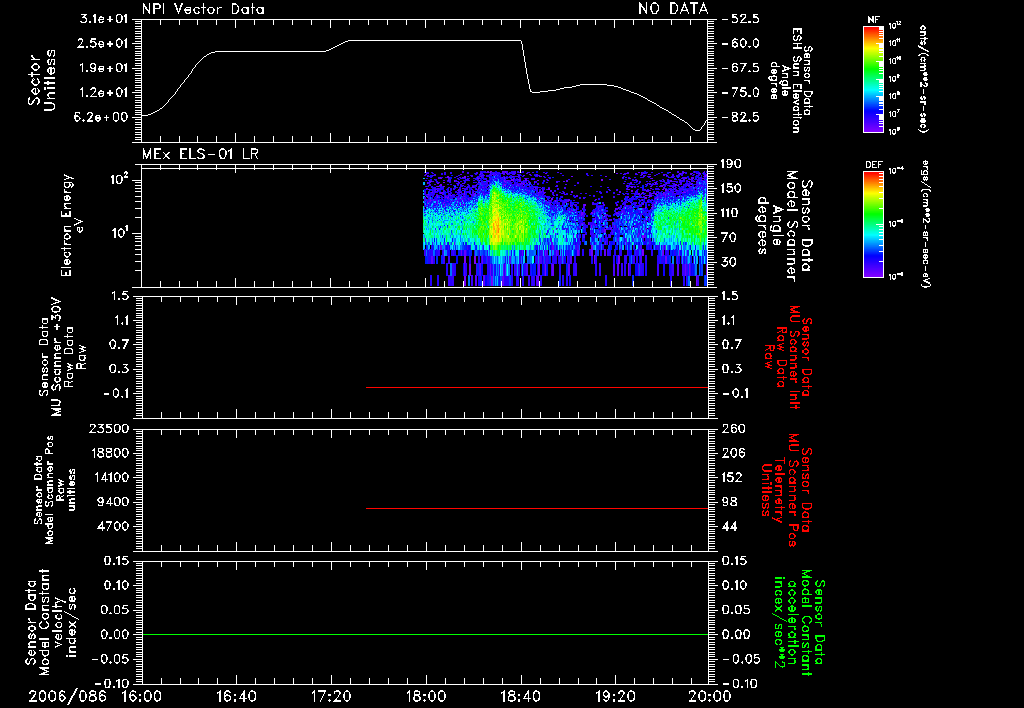The height and width of the screenshot is (708, 1024).
Task: Click the 'cnts/(cm**2-sr-sec)' units label
Action: click(x=923, y=78)
